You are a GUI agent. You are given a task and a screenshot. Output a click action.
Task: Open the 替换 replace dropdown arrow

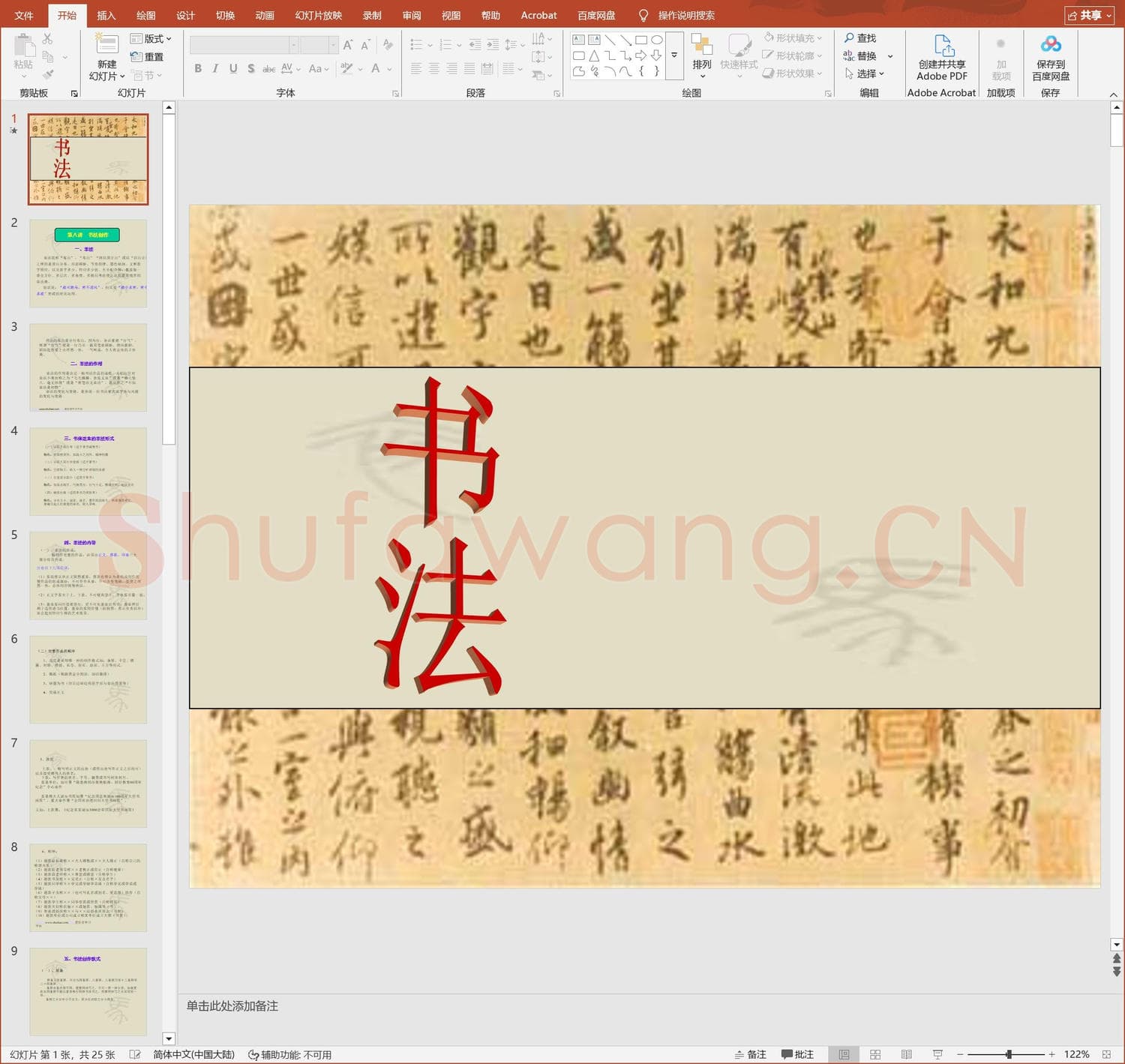tap(890, 56)
